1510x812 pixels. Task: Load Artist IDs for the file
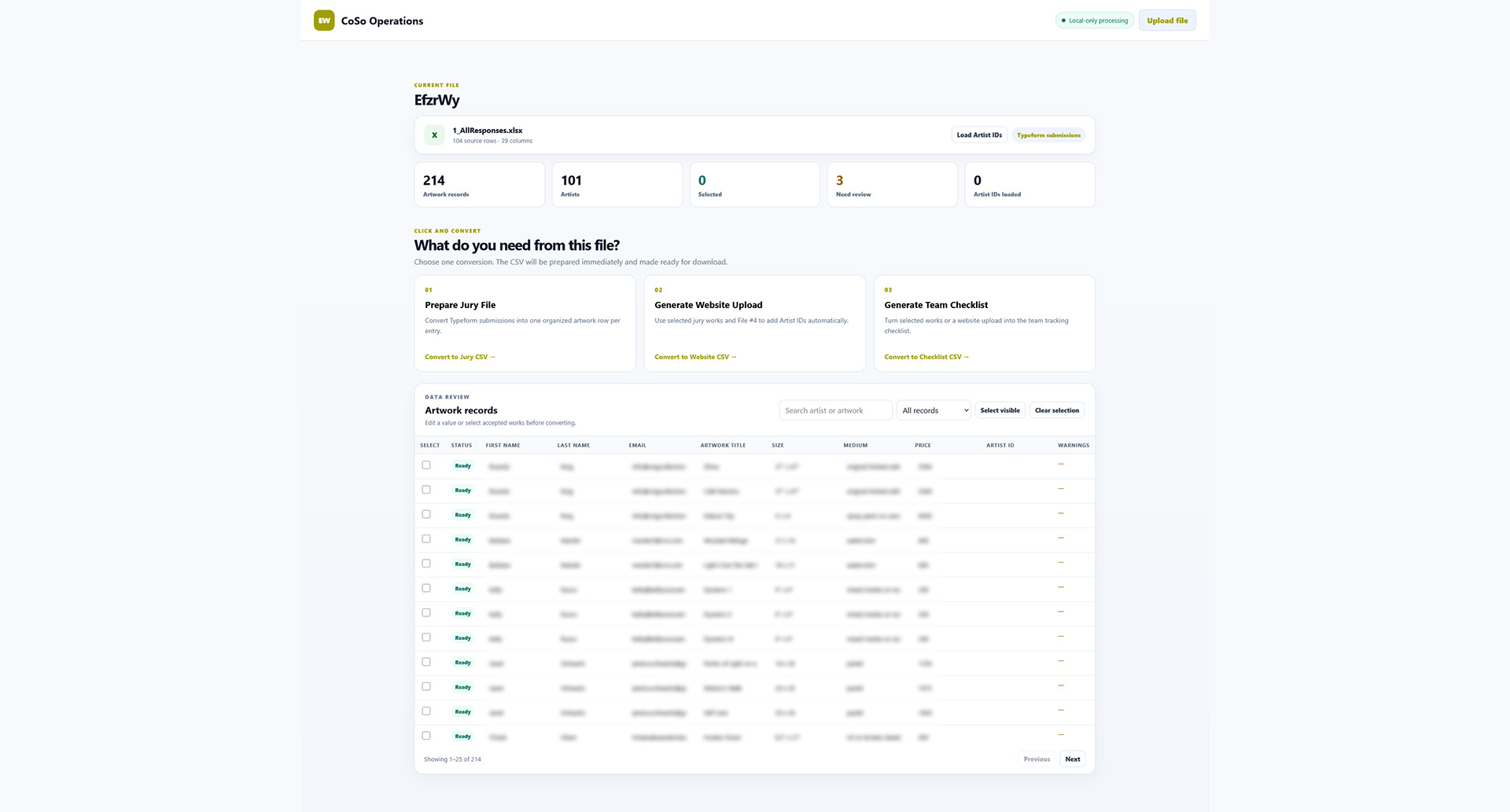[979, 135]
